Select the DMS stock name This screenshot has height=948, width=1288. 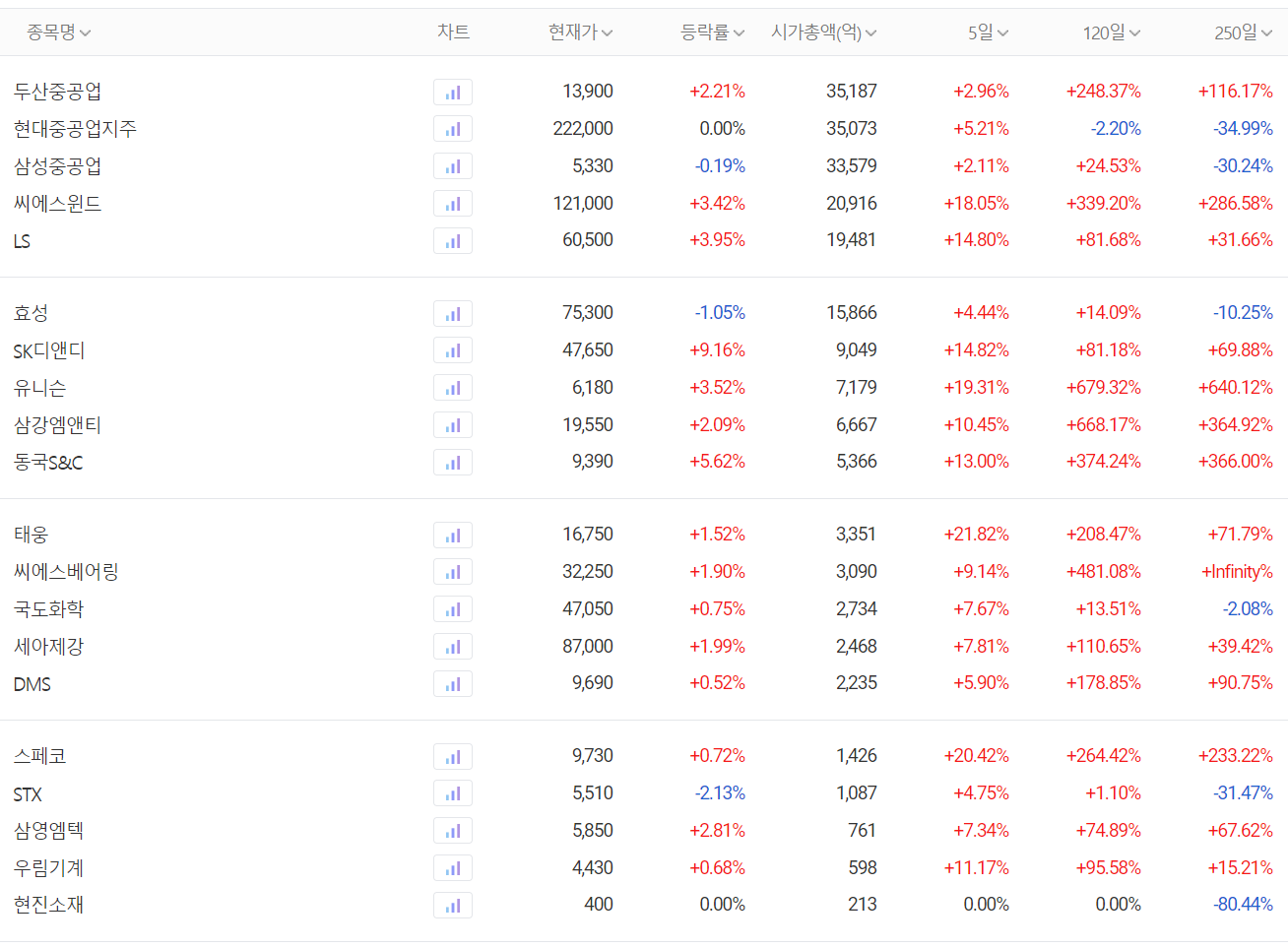point(32,684)
